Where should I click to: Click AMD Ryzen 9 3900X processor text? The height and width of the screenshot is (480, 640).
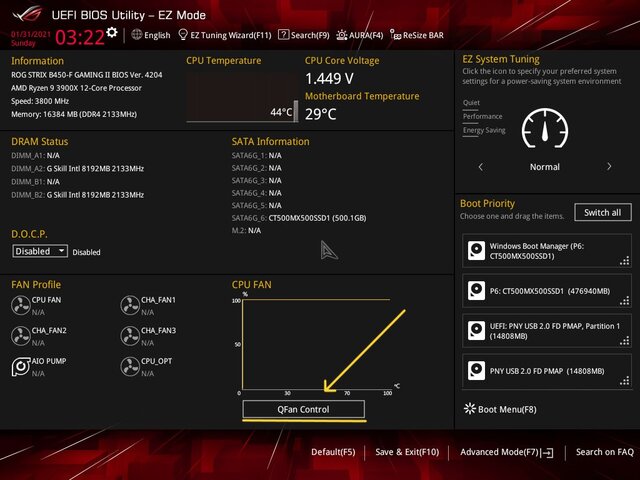[76, 88]
